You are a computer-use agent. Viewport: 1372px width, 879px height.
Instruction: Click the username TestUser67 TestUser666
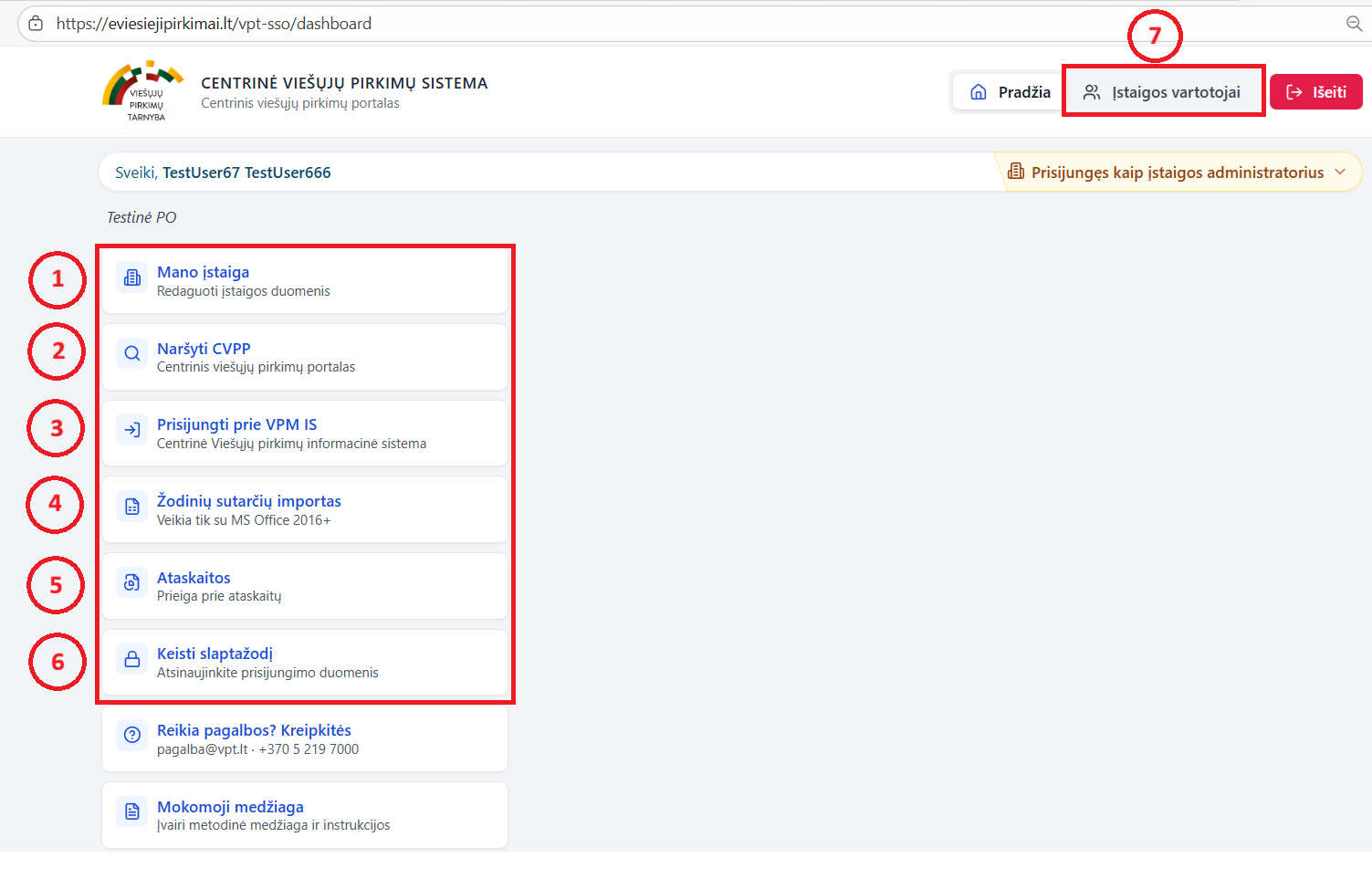click(x=246, y=173)
